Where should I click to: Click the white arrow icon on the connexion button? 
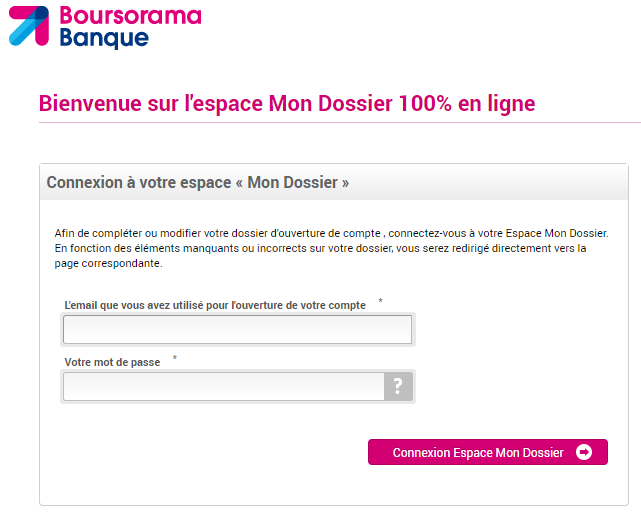(x=584, y=452)
